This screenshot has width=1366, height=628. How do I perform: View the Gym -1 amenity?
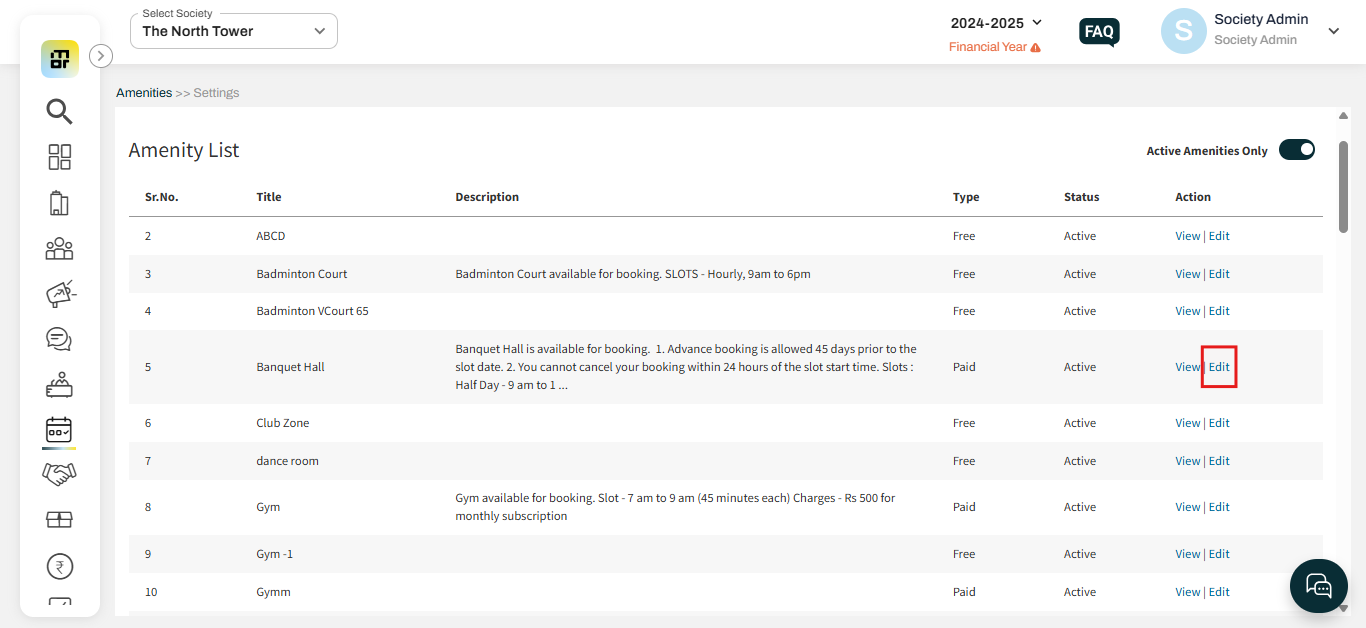pos(1187,554)
